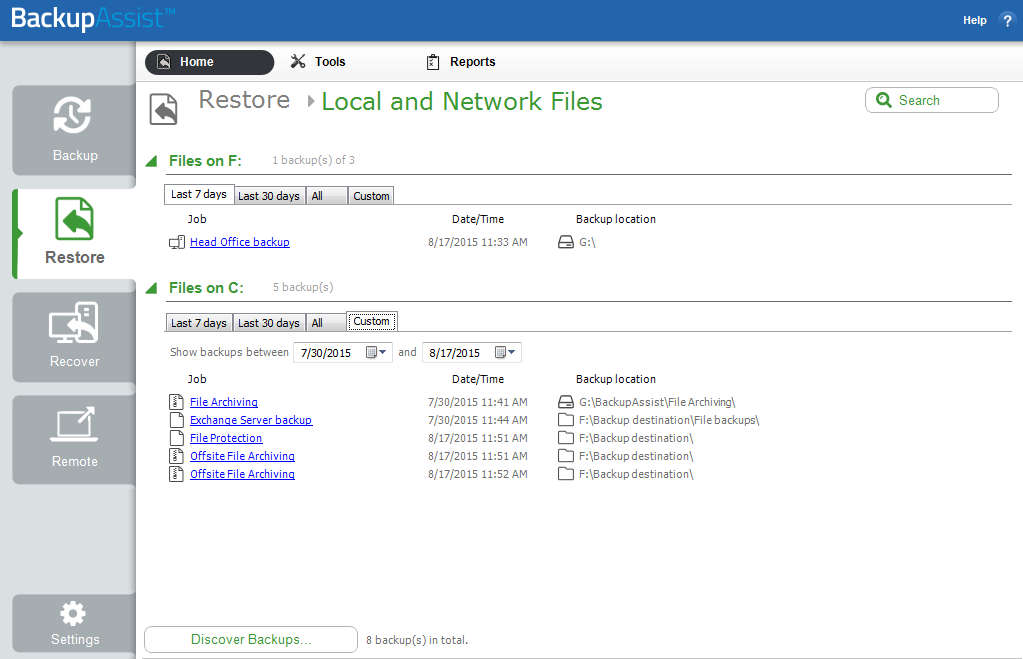Open the start date calendar dropdown
The width and height of the screenshot is (1023, 659).
(376, 352)
